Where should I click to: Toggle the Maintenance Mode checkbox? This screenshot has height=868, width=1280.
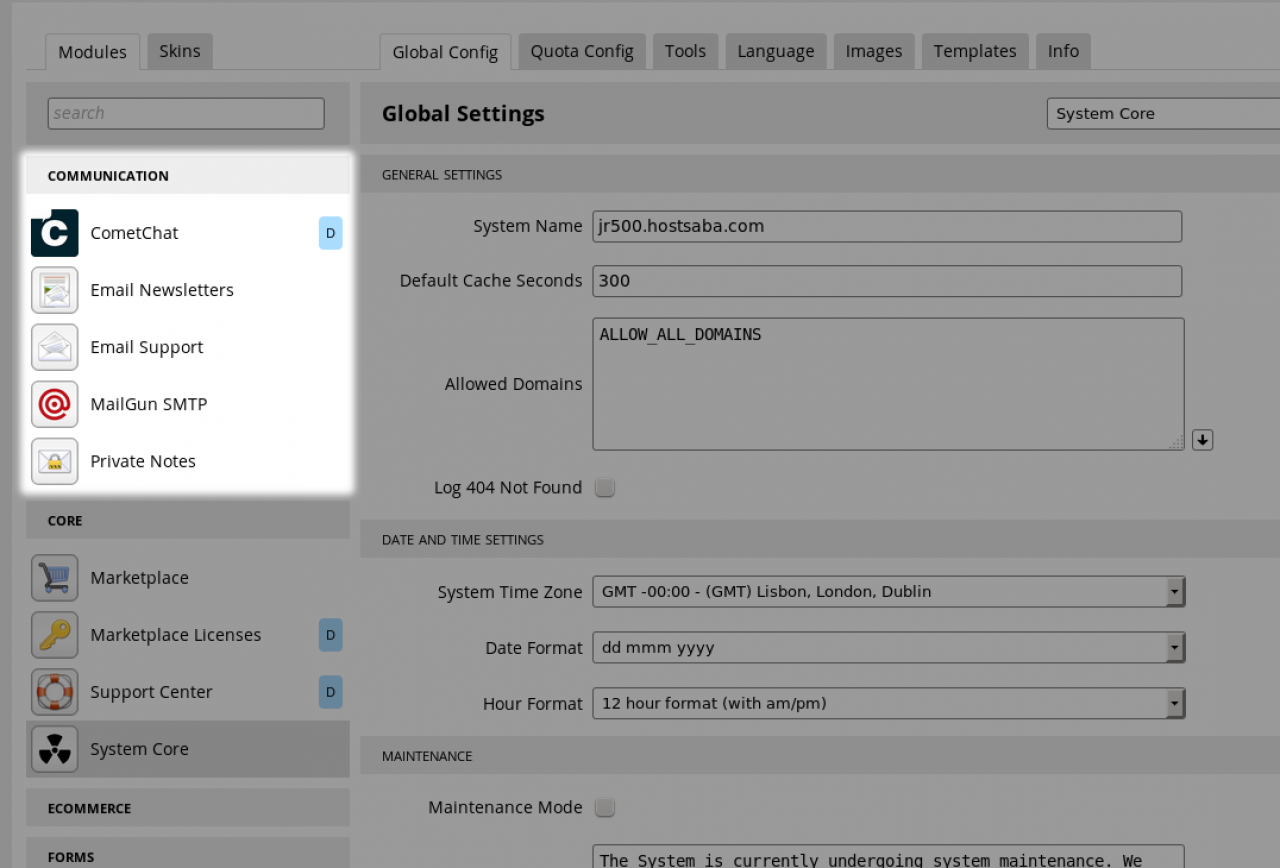[x=604, y=807]
